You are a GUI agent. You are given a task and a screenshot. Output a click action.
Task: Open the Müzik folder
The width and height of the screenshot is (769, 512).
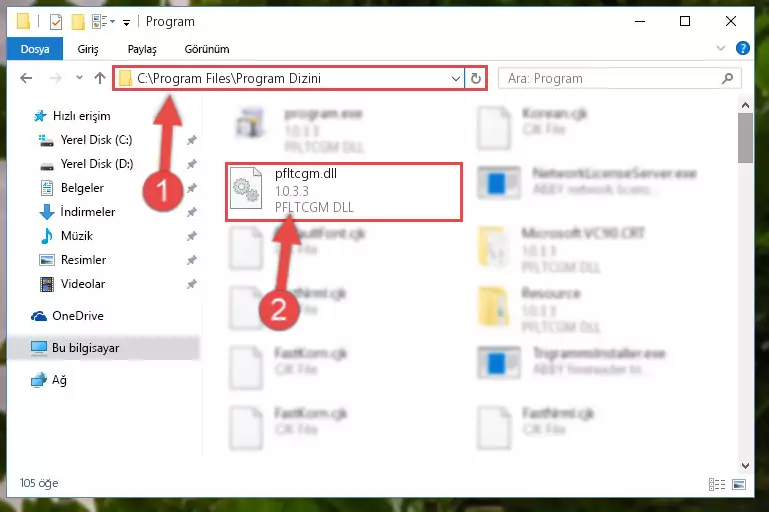click(x=77, y=236)
